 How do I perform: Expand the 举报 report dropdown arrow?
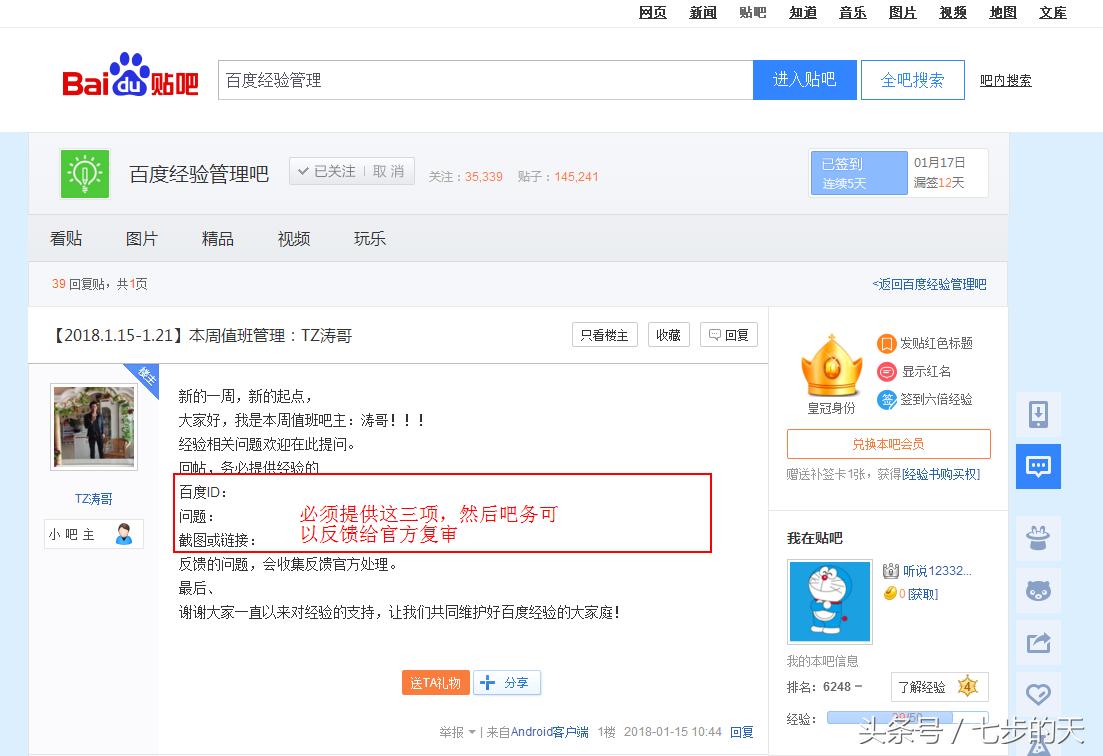pos(472,731)
